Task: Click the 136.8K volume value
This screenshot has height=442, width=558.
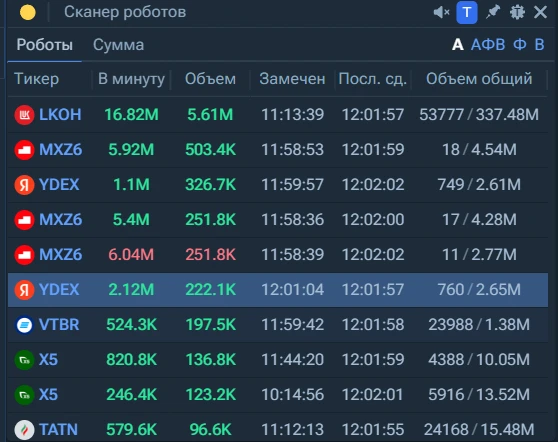Action: tap(210, 359)
